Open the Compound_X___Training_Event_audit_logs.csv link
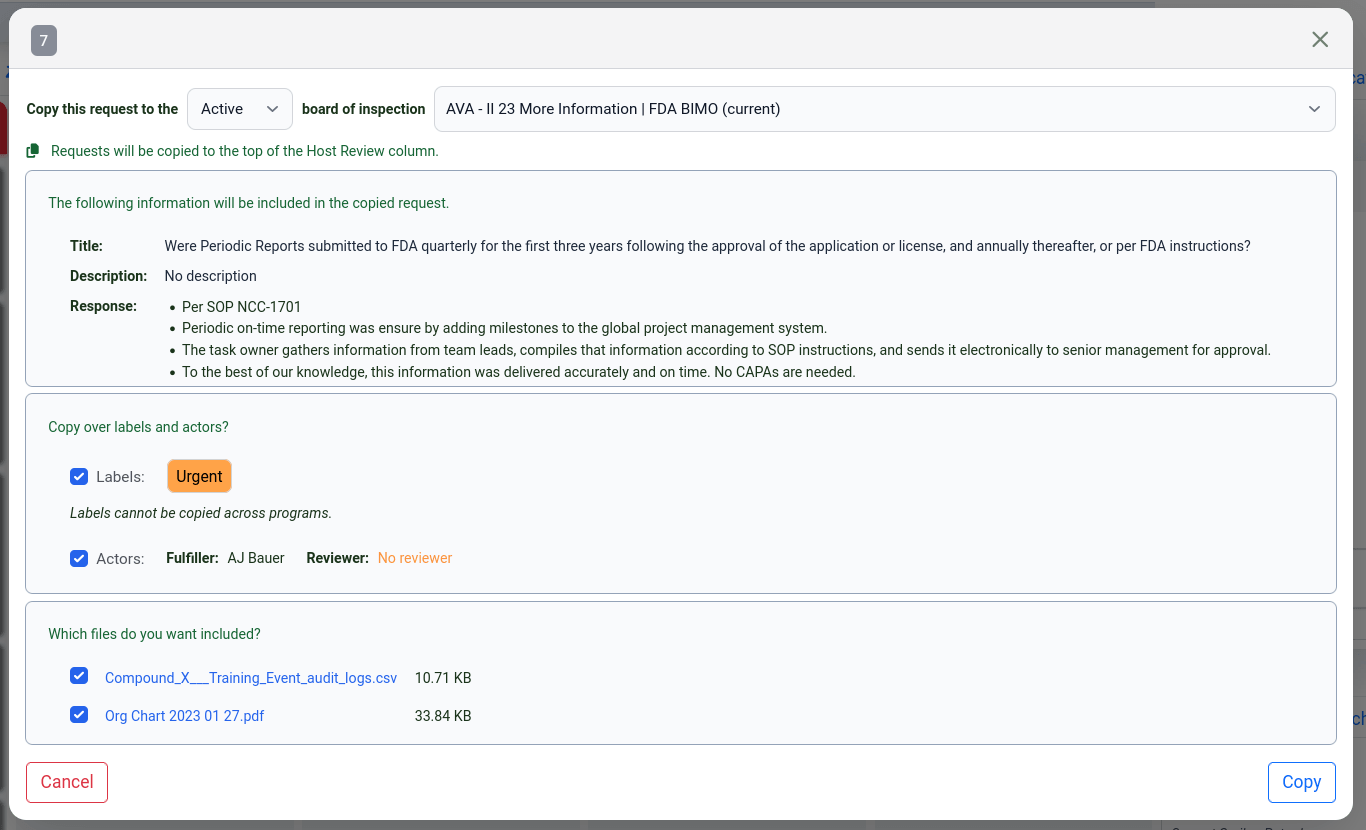1366x830 pixels. pyautogui.click(x=251, y=678)
